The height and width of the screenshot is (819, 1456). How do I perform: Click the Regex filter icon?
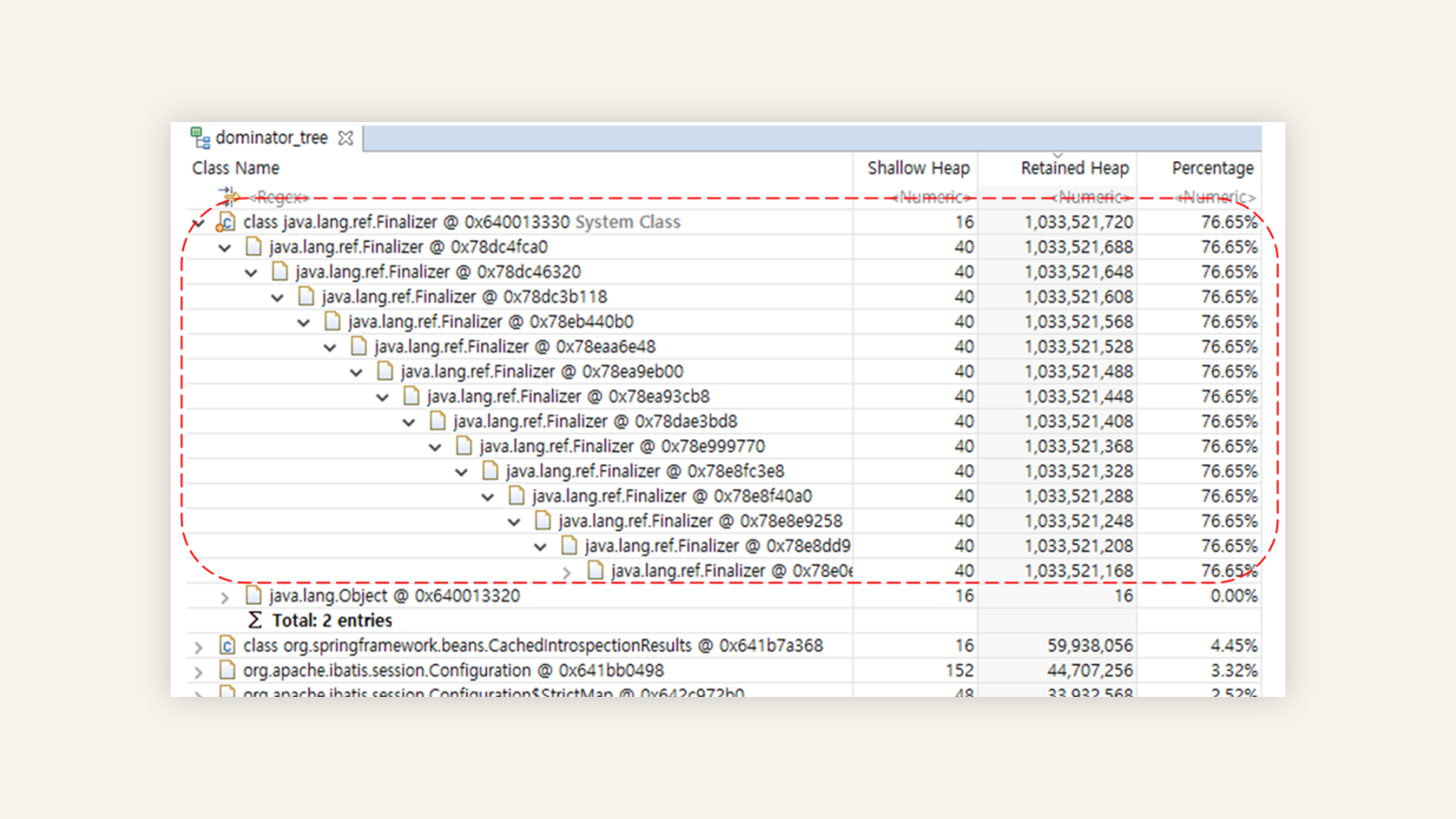point(228,196)
